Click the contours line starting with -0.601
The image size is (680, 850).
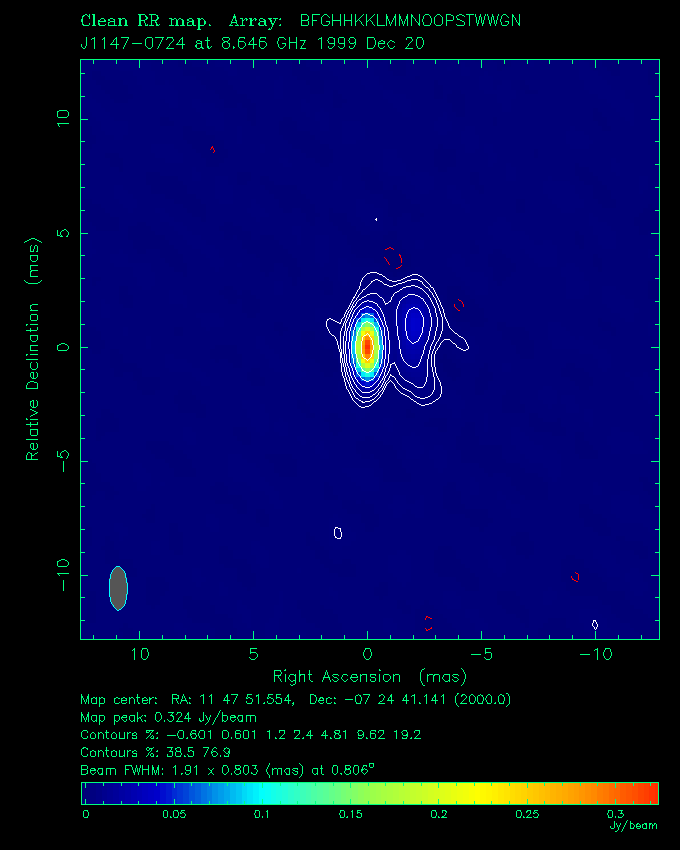(x=251, y=735)
